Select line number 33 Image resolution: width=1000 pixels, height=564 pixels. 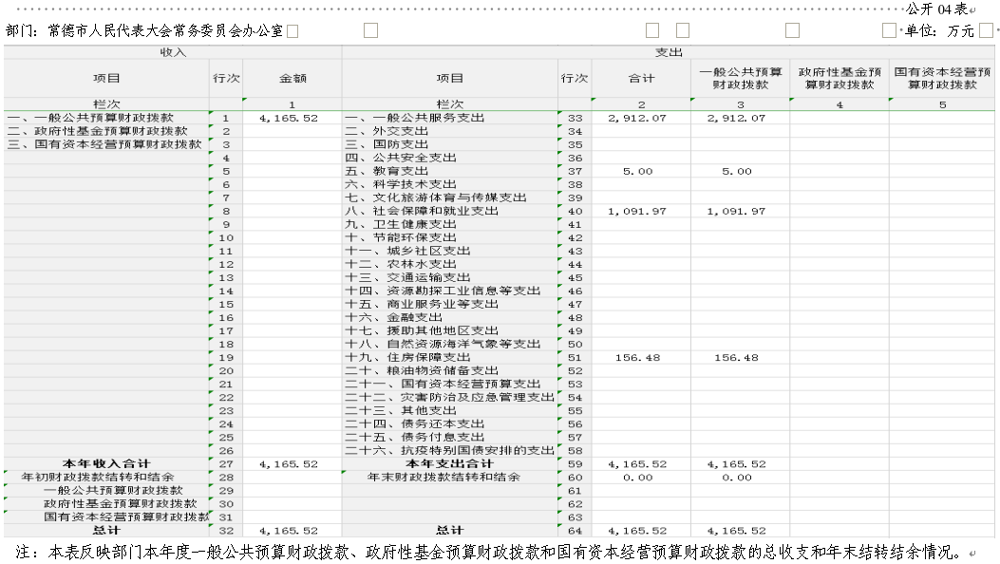point(575,119)
